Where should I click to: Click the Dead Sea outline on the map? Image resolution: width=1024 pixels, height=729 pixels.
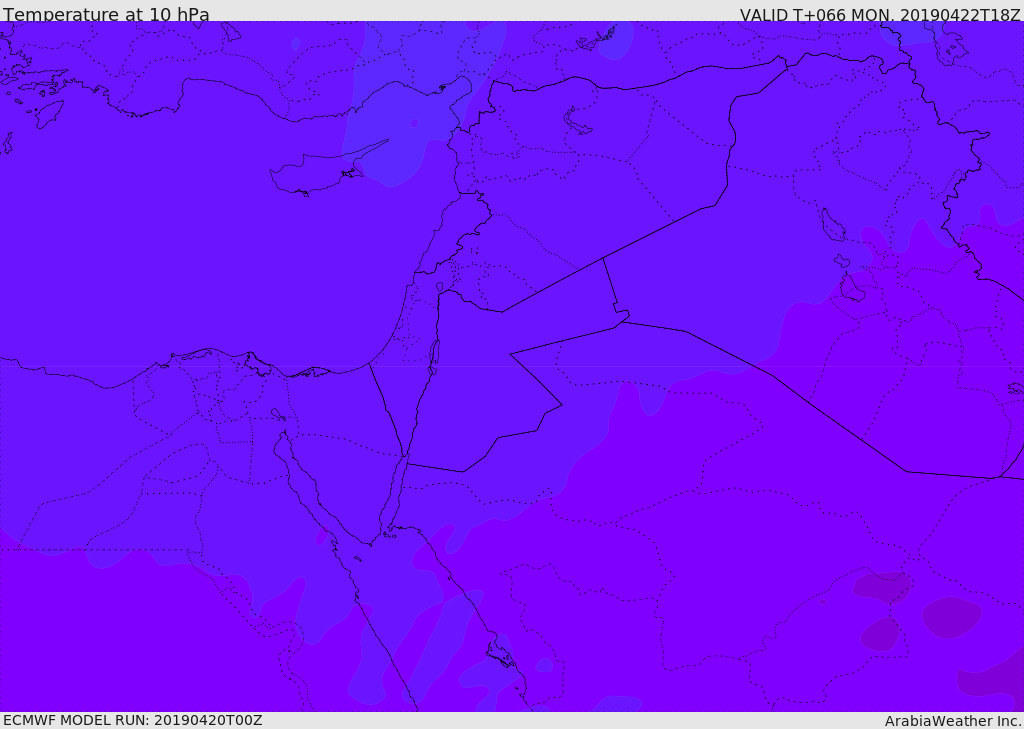click(433, 357)
